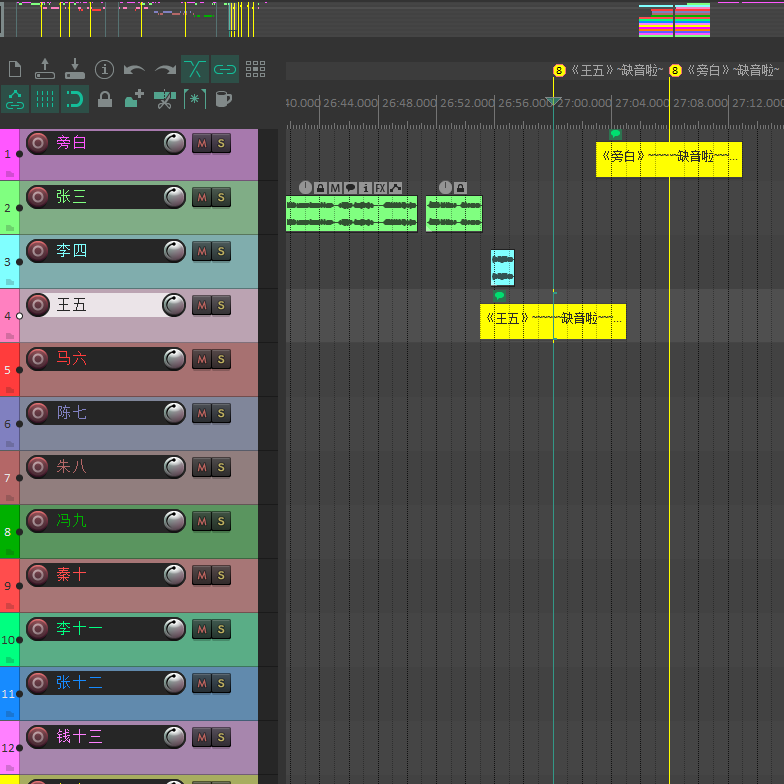Click the 张十二 track pan knob

pyautogui.click(x=174, y=683)
